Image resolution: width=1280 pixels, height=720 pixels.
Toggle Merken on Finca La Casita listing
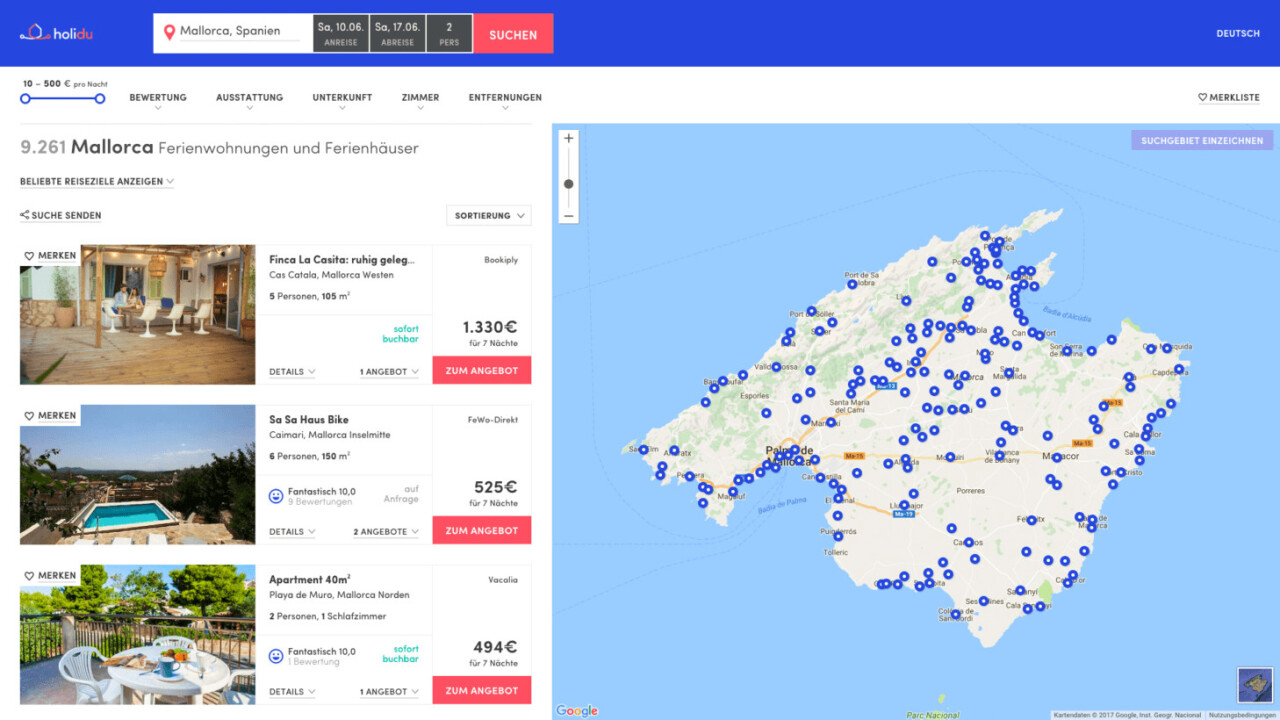[x=50, y=256]
